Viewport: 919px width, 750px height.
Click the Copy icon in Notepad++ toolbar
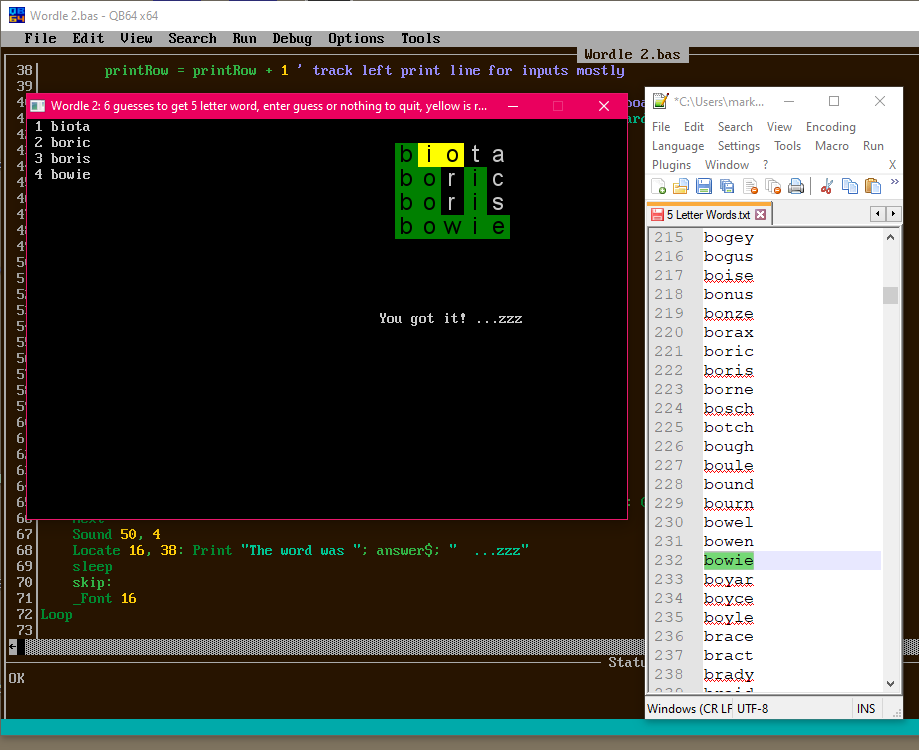[850, 186]
